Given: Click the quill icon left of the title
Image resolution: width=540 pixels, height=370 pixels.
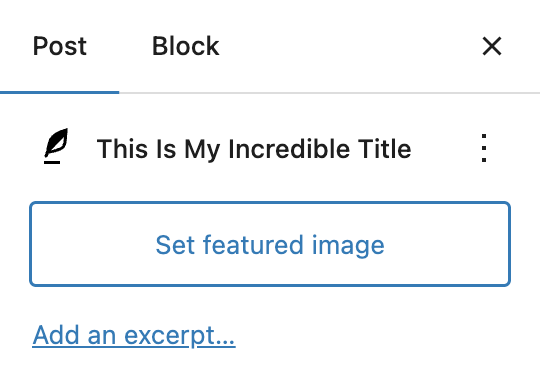Looking at the screenshot, I should coord(56,146).
